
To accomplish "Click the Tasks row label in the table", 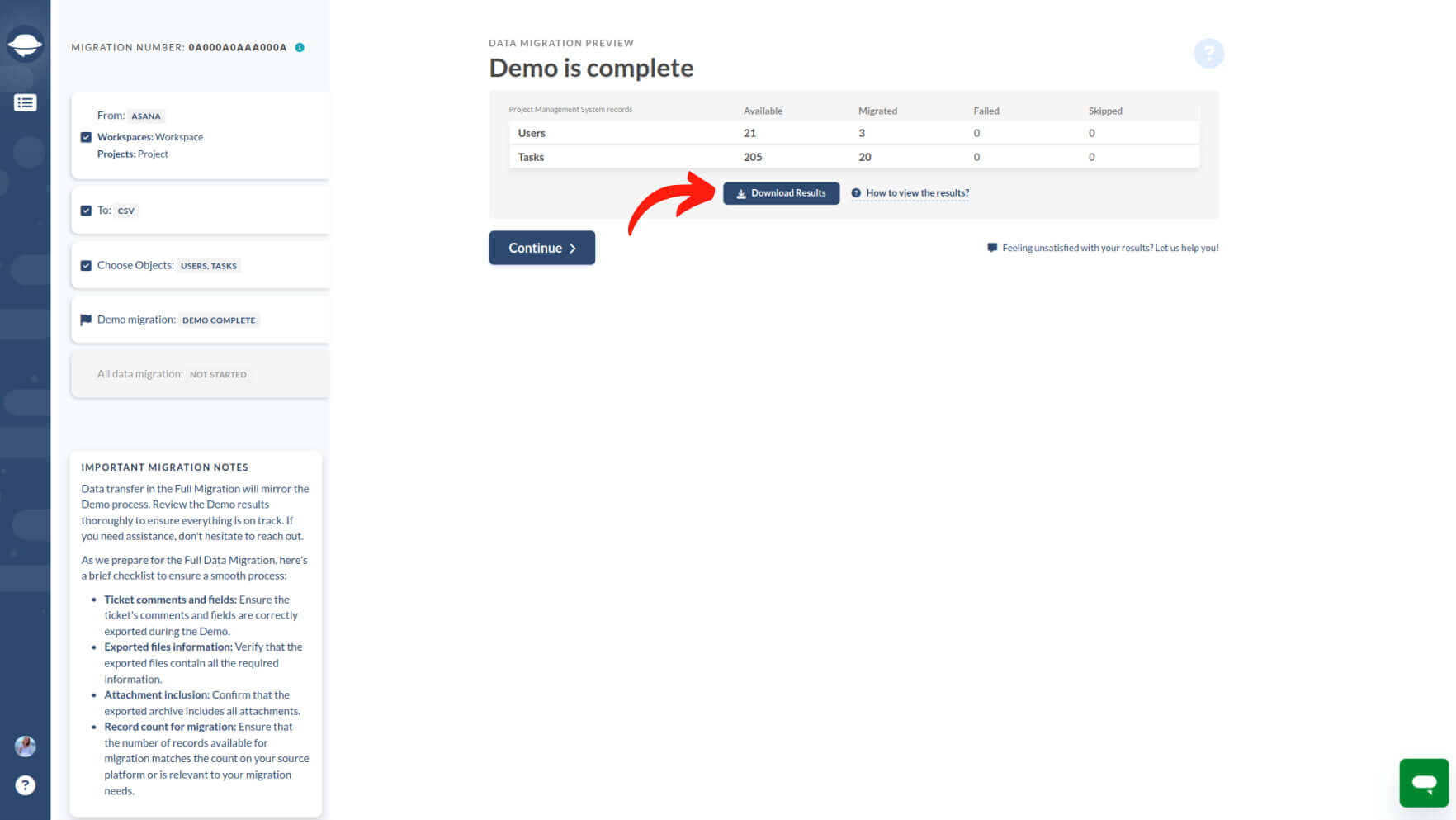I will click(x=531, y=157).
